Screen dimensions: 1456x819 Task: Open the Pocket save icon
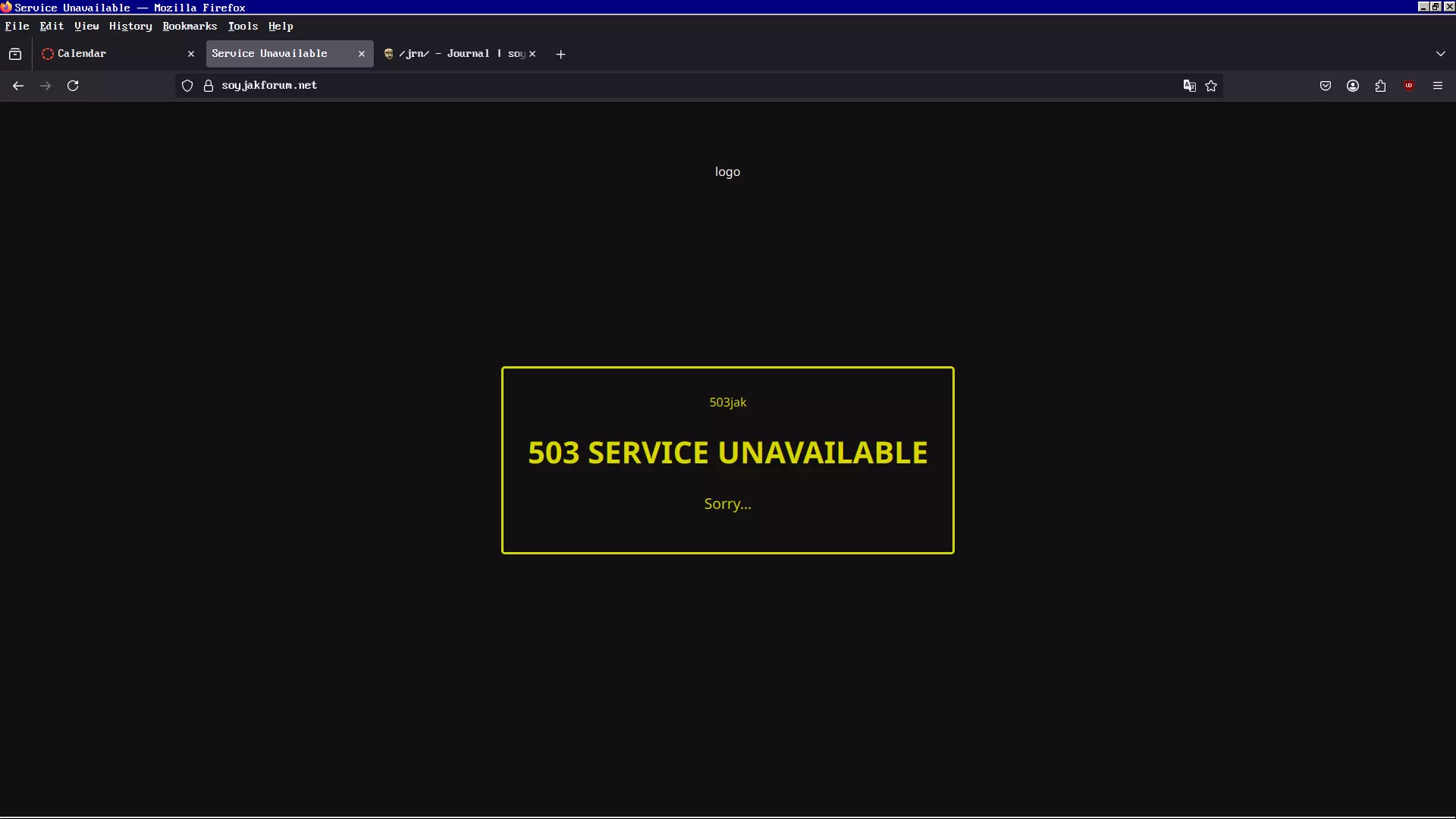click(1326, 86)
